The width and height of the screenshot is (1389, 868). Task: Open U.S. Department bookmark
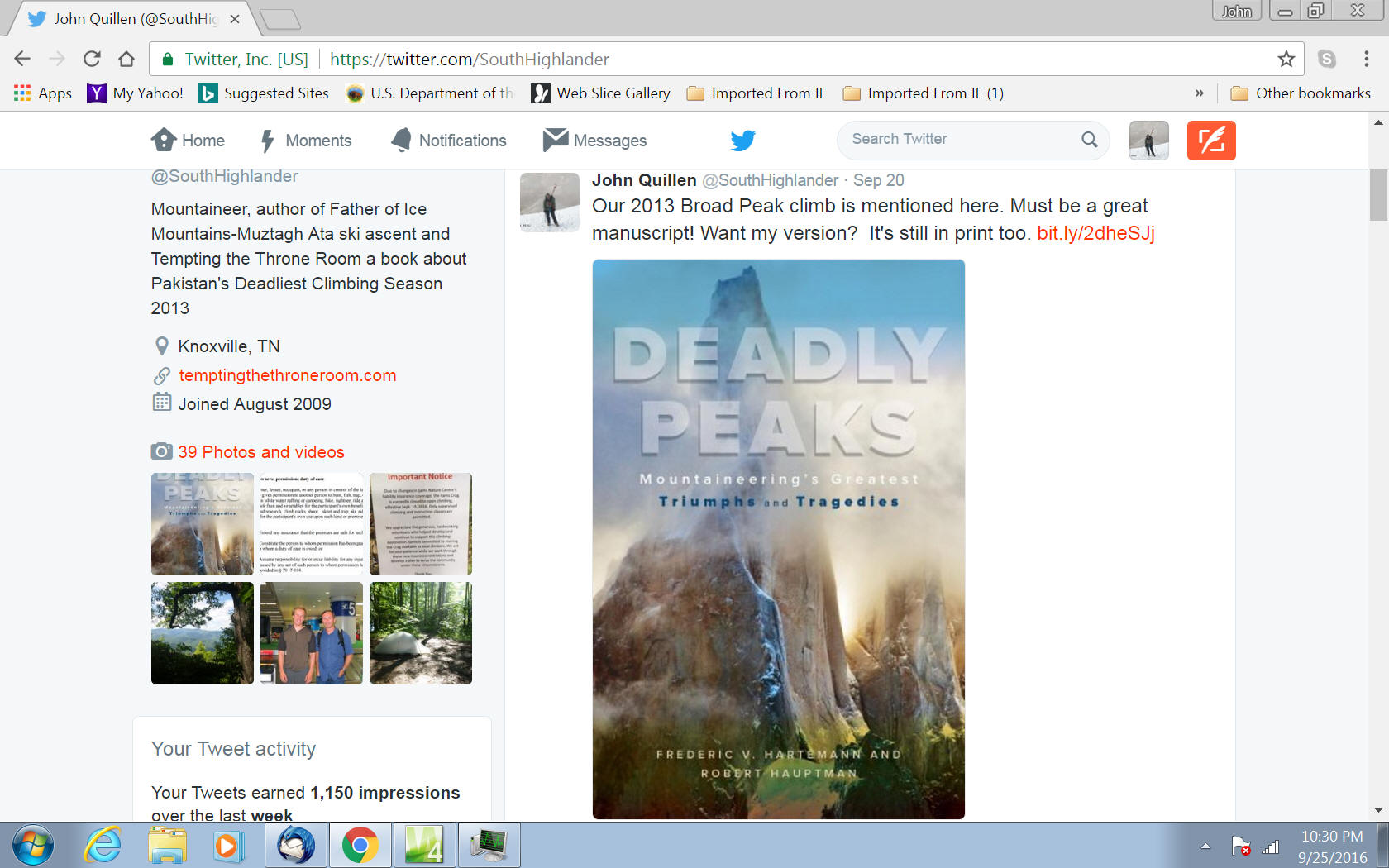[430, 93]
